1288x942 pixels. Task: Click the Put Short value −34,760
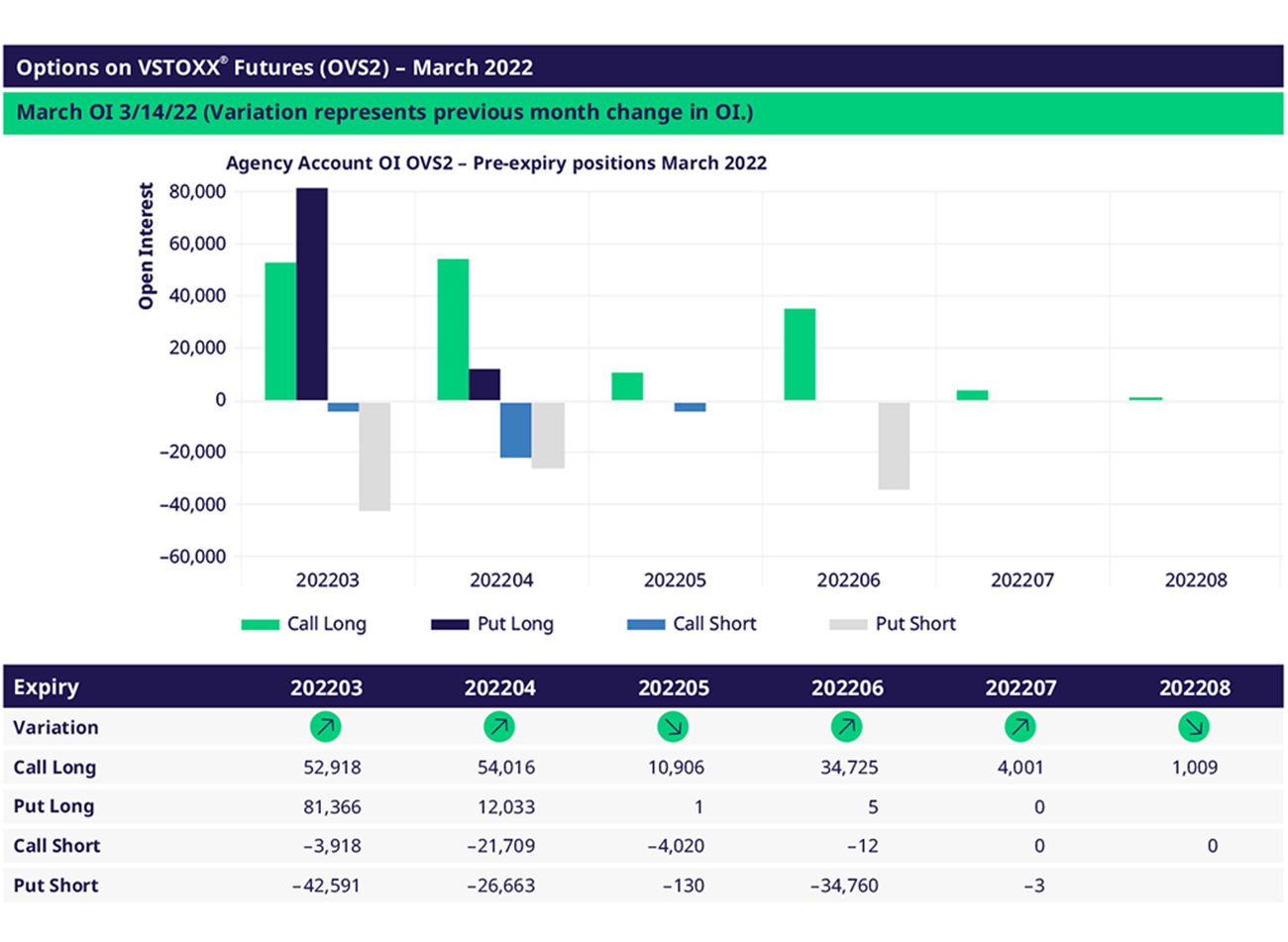tap(844, 886)
